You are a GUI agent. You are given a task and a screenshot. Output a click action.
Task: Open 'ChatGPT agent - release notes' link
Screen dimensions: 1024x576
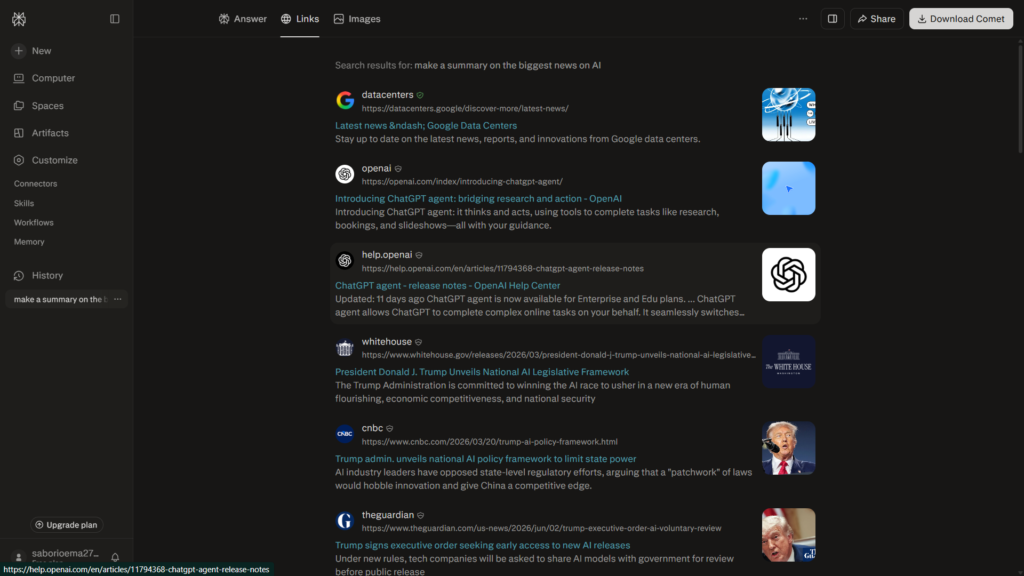[x=447, y=286]
